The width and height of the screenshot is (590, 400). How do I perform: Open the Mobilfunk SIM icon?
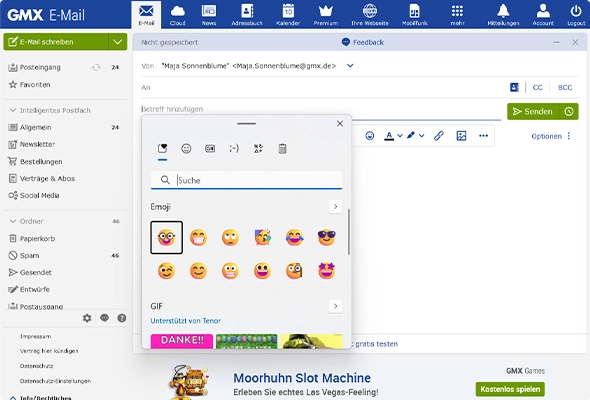click(414, 15)
